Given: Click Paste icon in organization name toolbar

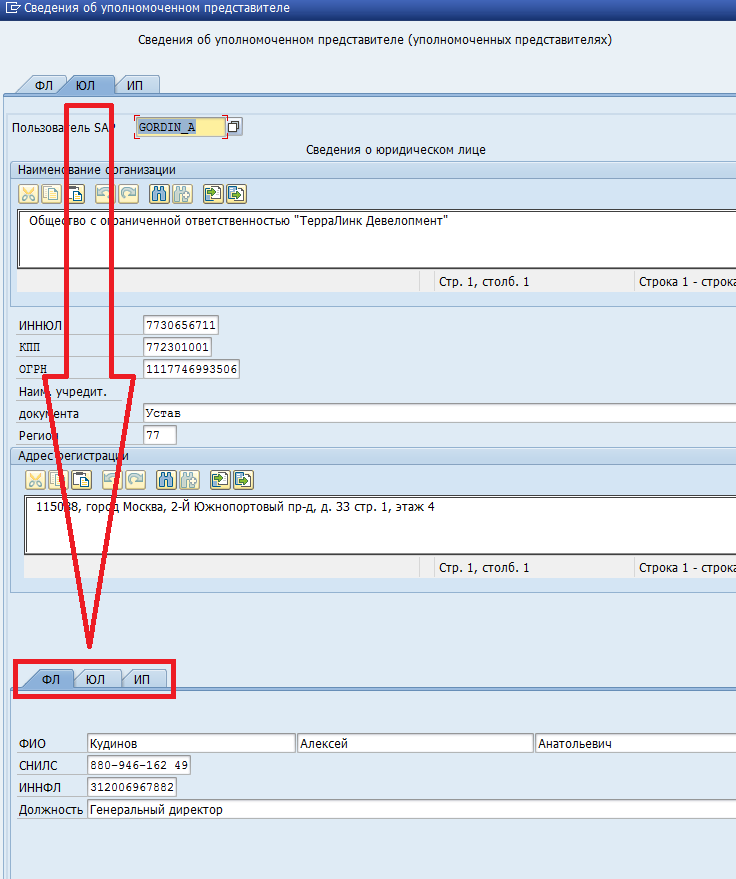Looking at the screenshot, I should tap(73, 194).
